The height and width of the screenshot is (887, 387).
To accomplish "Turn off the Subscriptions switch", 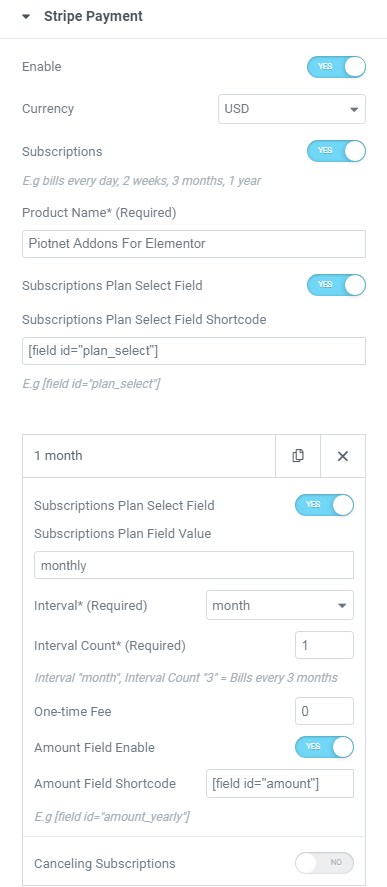I will [336, 151].
